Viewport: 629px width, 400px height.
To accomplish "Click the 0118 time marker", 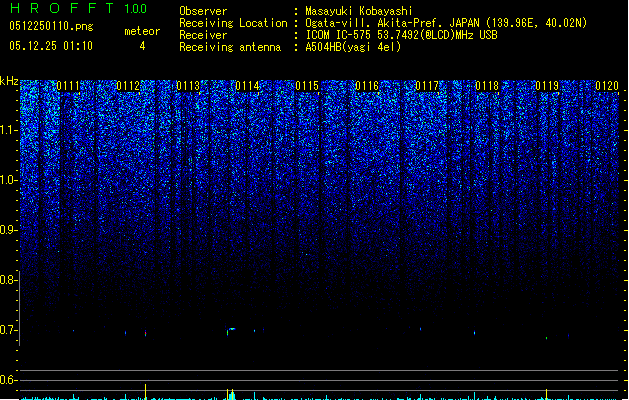I will click(x=487, y=86).
